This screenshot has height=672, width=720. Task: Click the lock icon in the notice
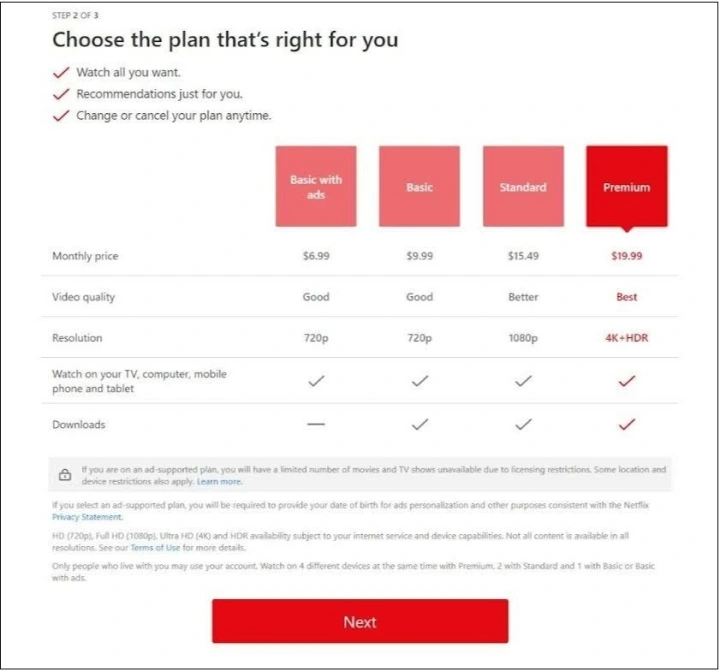click(x=65, y=475)
